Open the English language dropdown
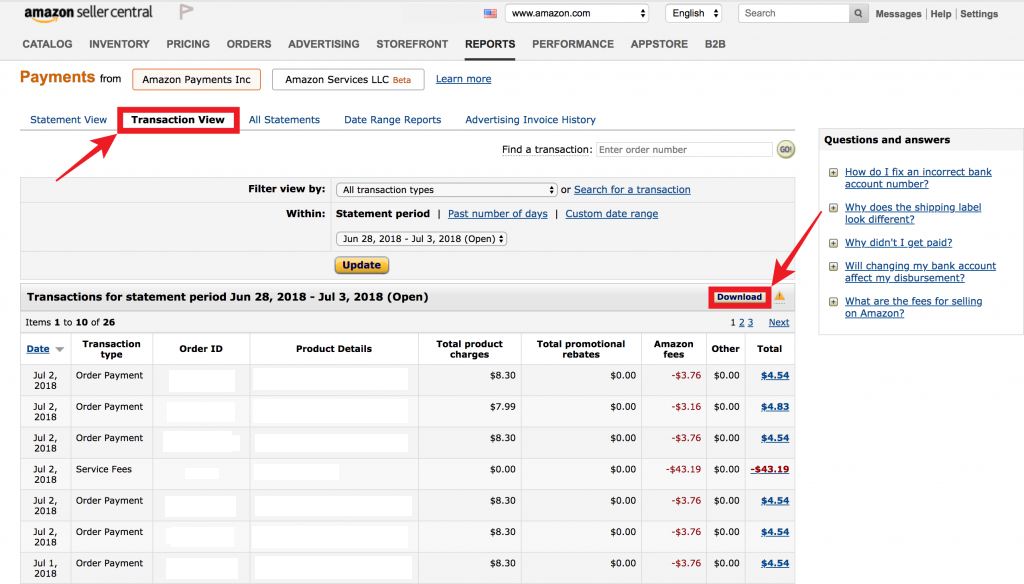 (x=694, y=13)
